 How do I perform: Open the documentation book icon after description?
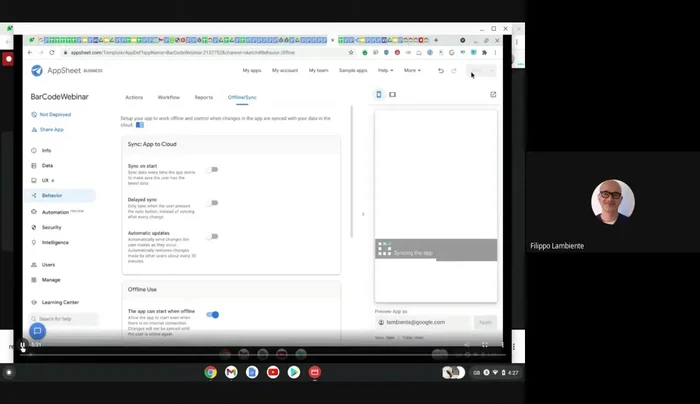[x=140, y=125]
